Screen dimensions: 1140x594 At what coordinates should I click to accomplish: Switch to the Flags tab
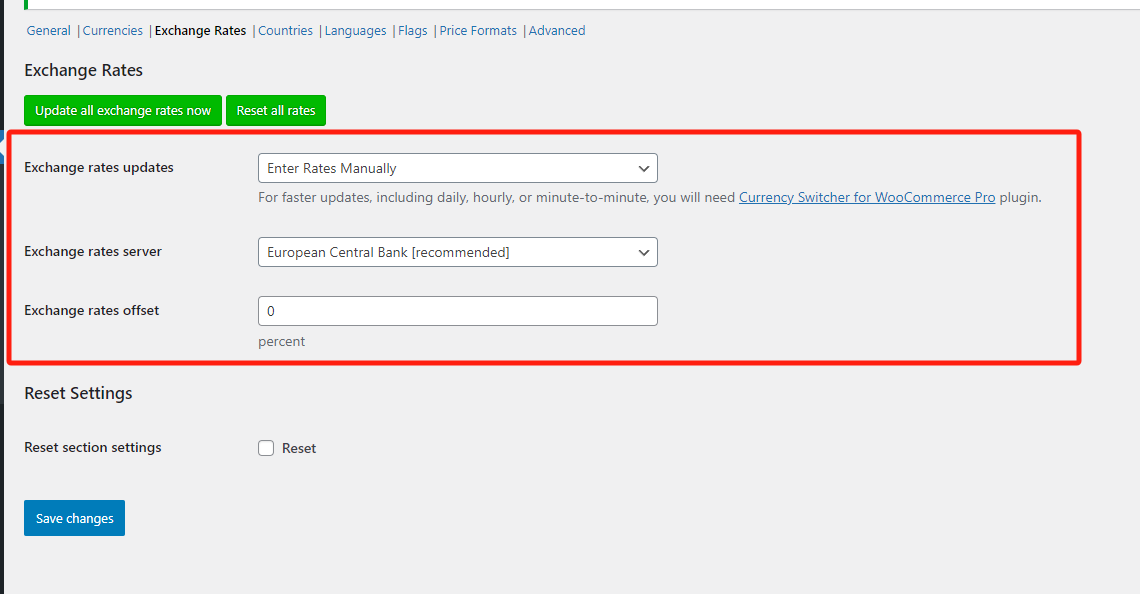[x=412, y=31]
